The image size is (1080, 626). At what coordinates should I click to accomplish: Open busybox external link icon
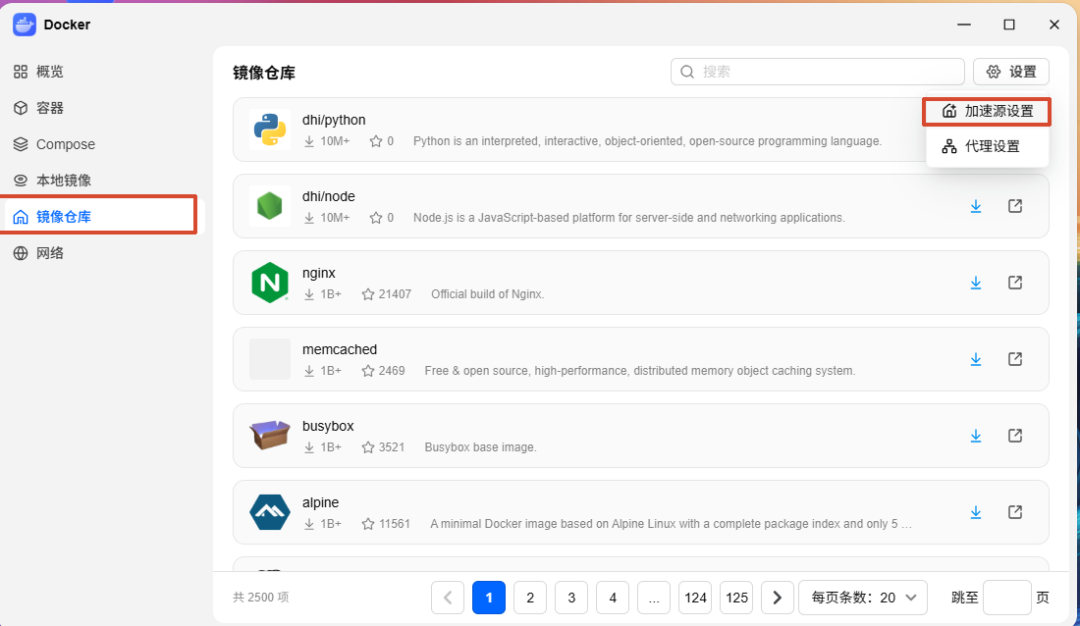pos(1015,435)
